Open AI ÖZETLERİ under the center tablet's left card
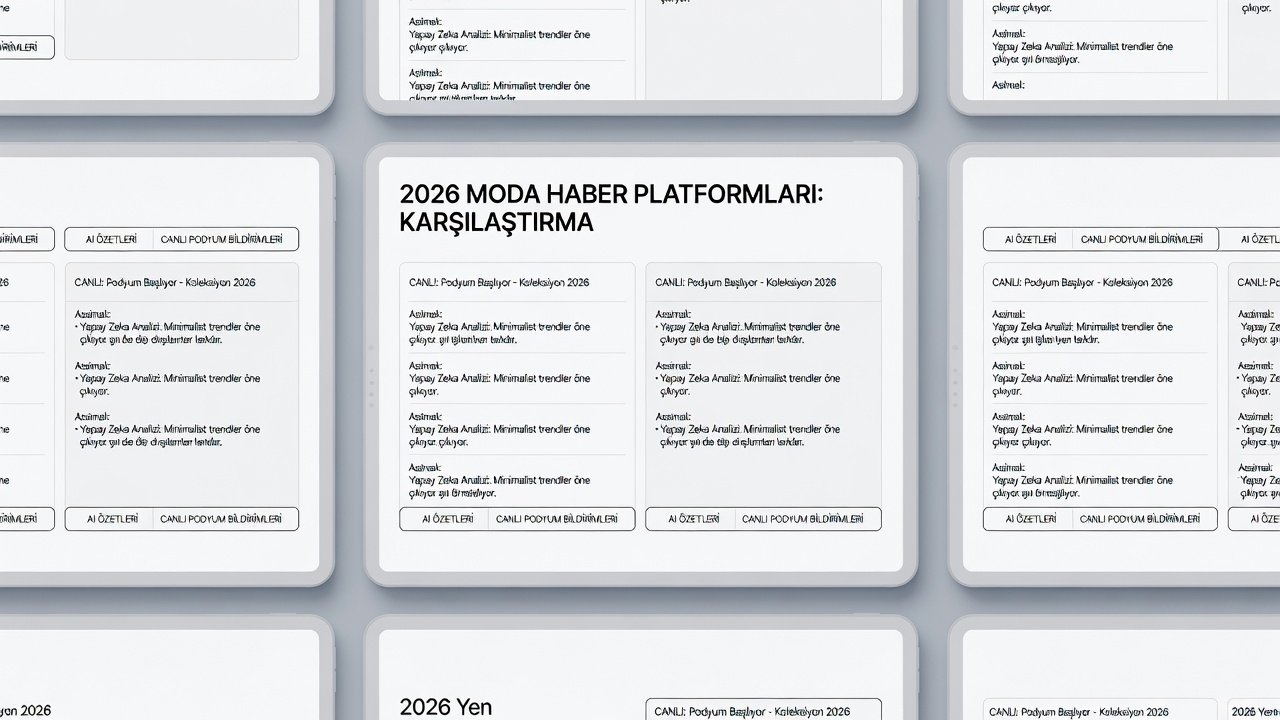Viewport: 1280px width, 720px height. coord(447,519)
